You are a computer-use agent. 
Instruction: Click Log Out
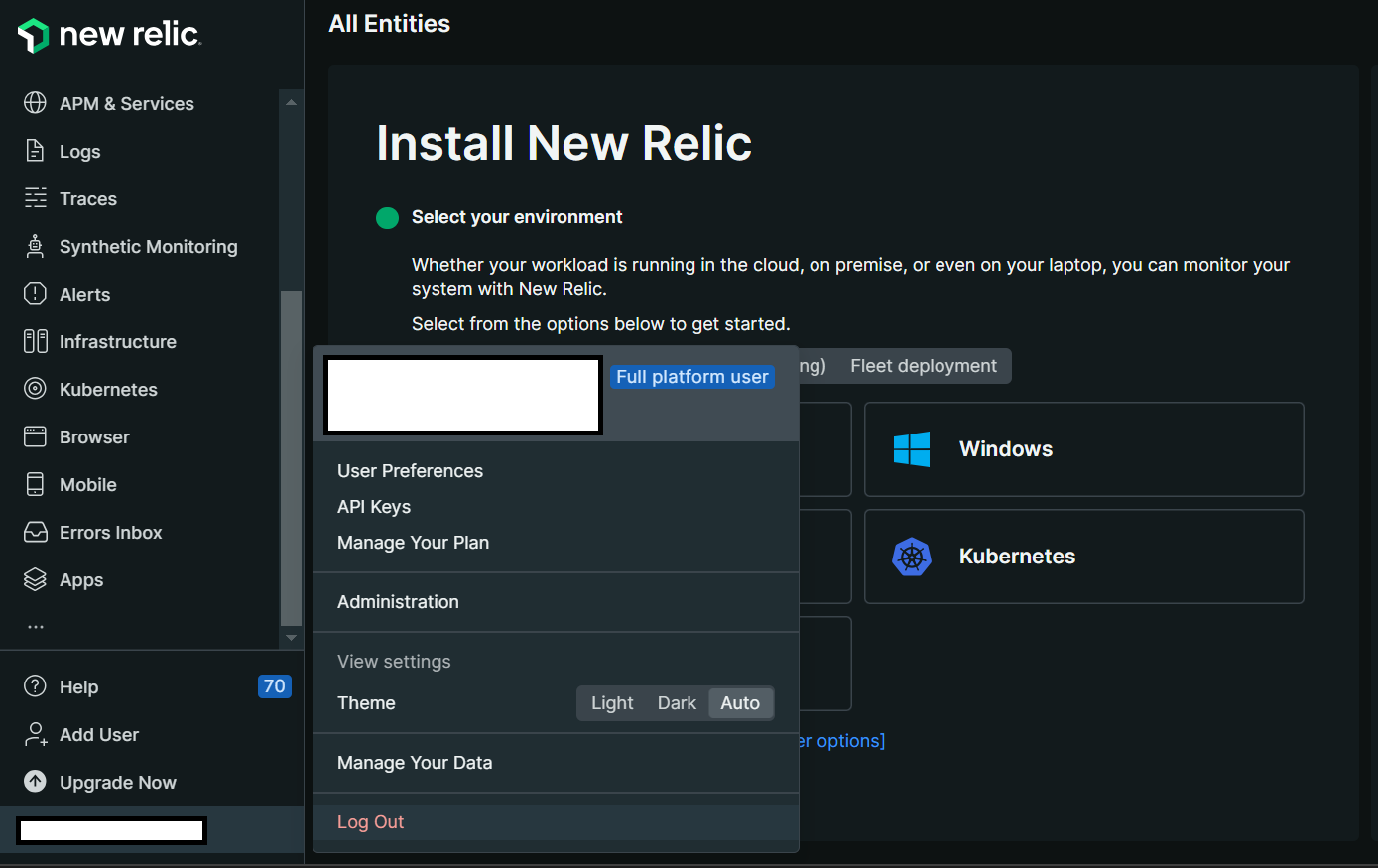(370, 822)
